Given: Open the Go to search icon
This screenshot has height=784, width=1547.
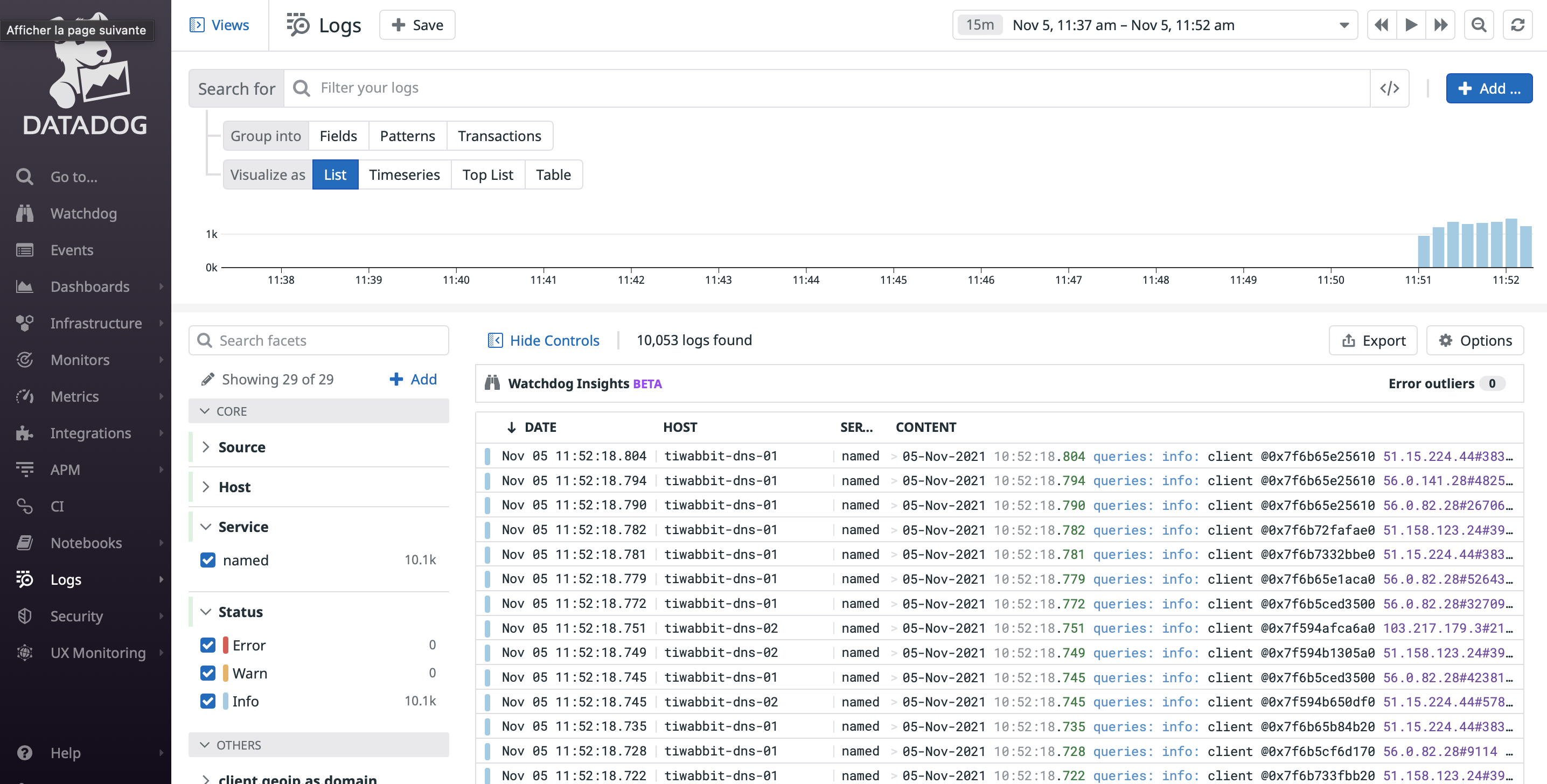Looking at the screenshot, I should tap(25, 177).
